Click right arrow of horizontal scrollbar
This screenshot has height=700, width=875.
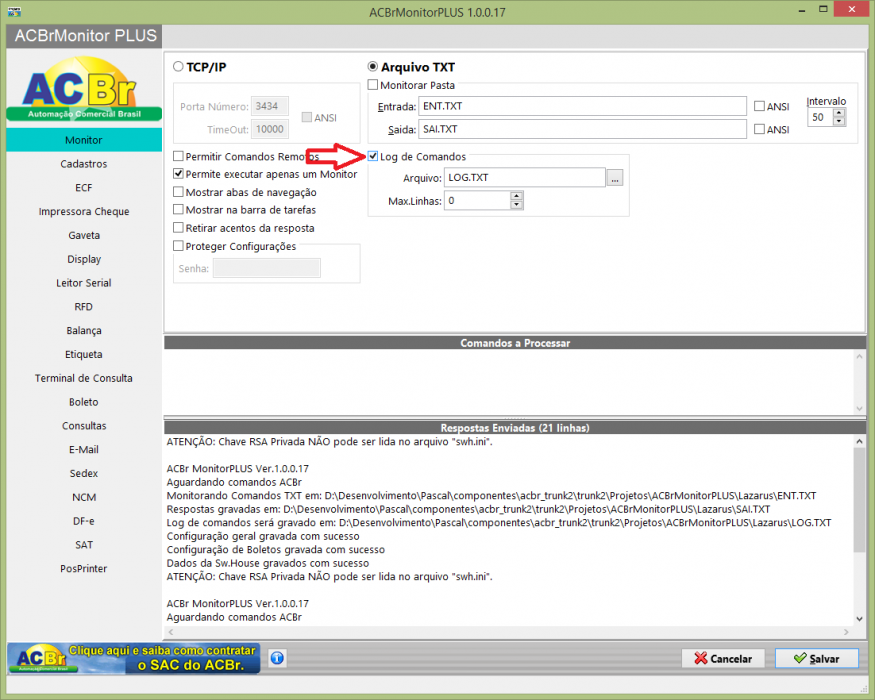(x=846, y=632)
